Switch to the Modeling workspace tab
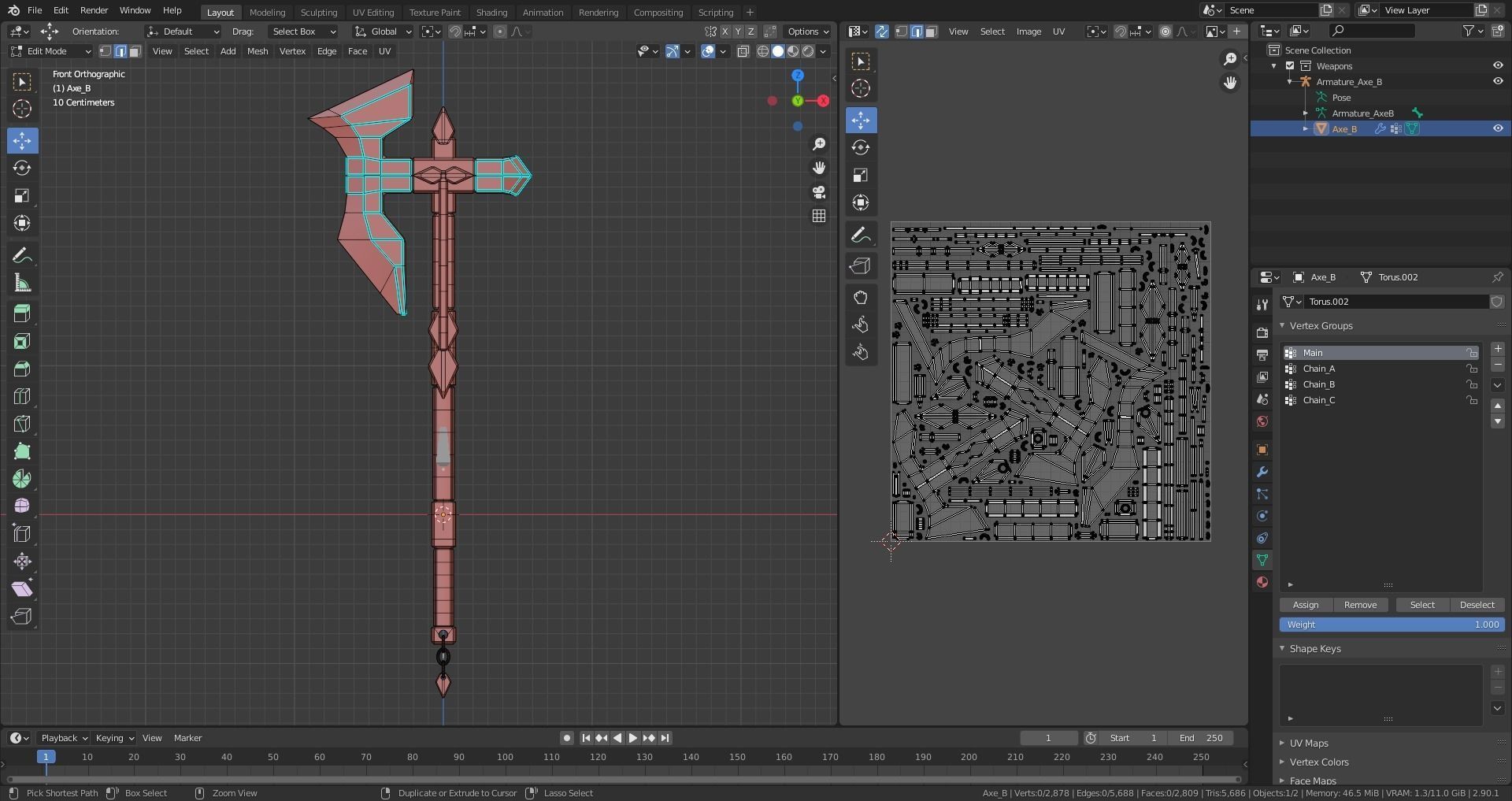 (x=267, y=12)
